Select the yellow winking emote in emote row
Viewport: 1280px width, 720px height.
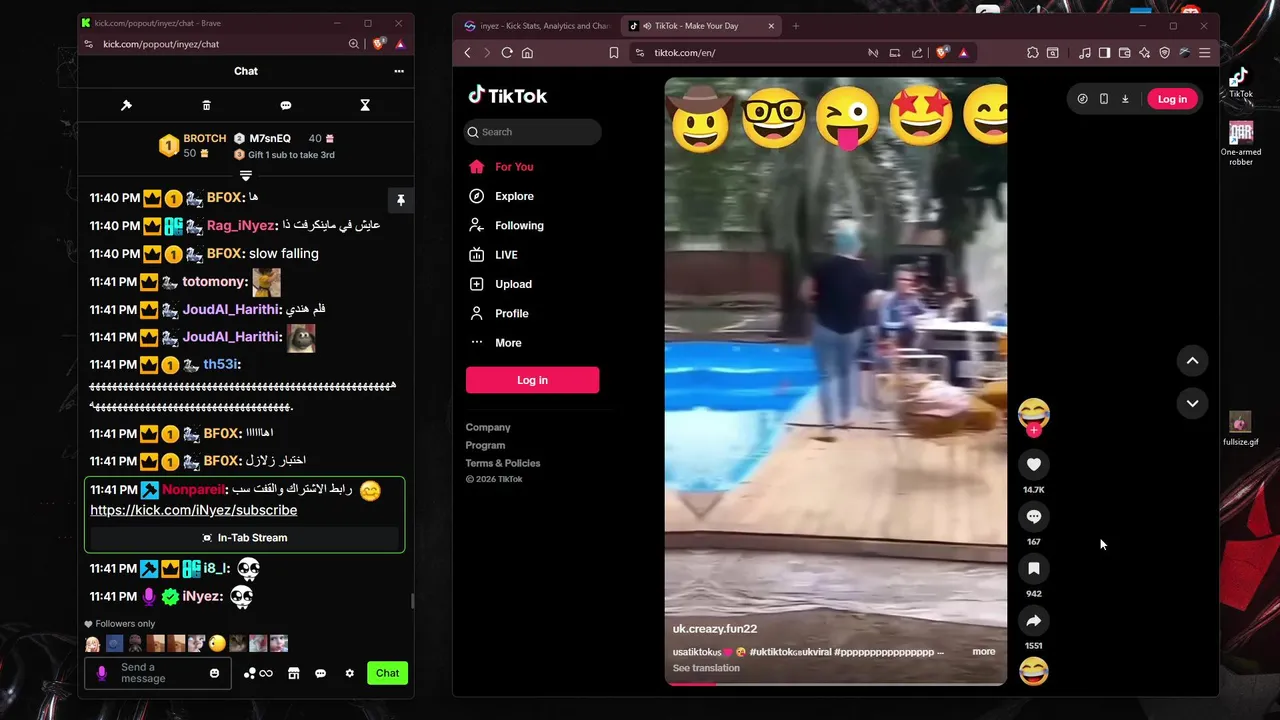(216, 644)
